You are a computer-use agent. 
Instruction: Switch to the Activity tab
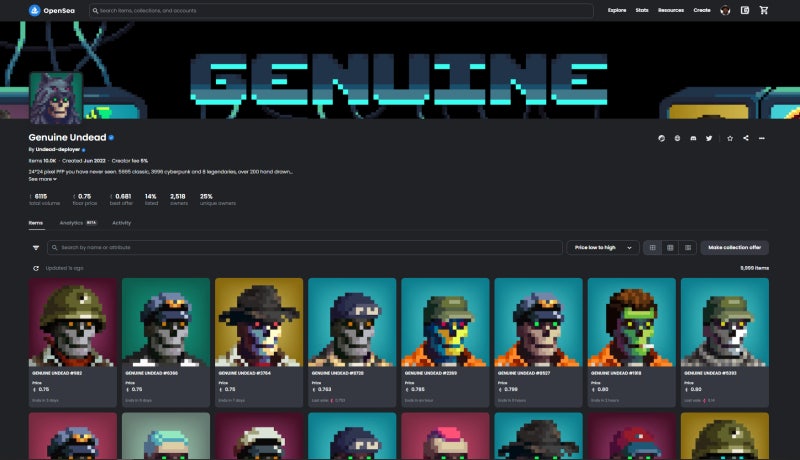pos(121,223)
